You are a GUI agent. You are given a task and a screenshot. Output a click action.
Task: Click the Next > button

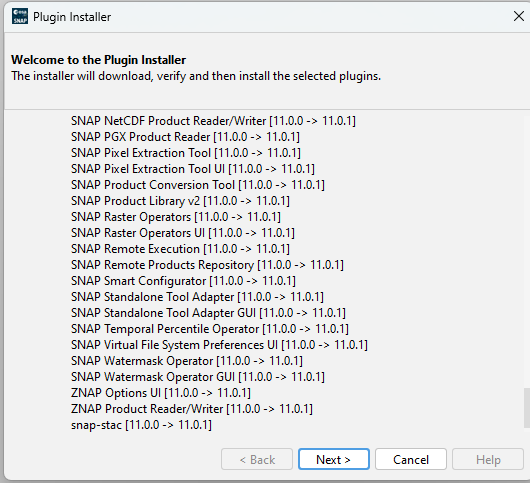click(334, 459)
